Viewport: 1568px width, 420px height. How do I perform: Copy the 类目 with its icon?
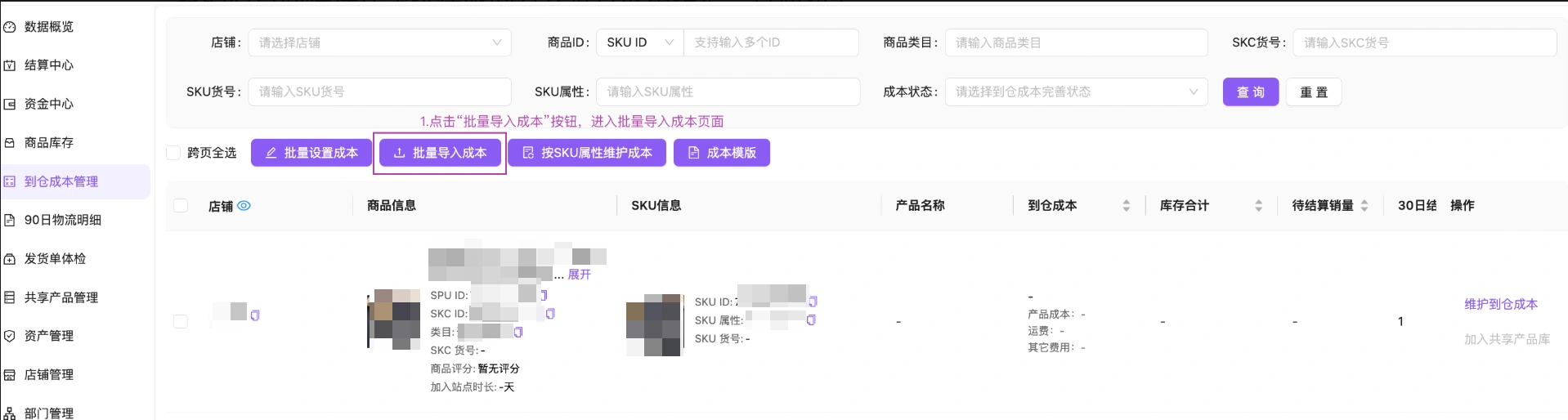tap(517, 333)
